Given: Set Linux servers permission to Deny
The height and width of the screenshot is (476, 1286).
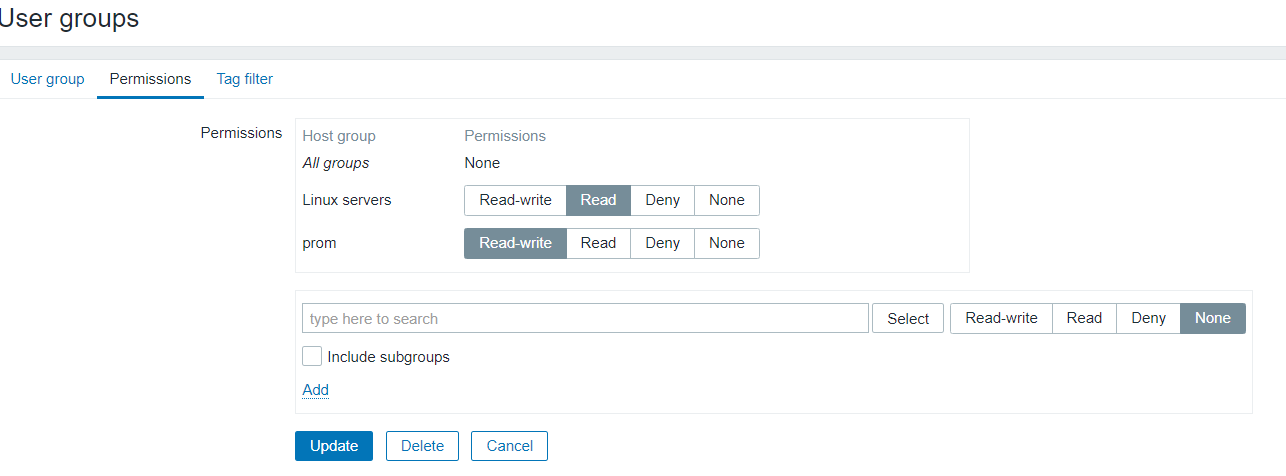Looking at the screenshot, I should point(662,200).
